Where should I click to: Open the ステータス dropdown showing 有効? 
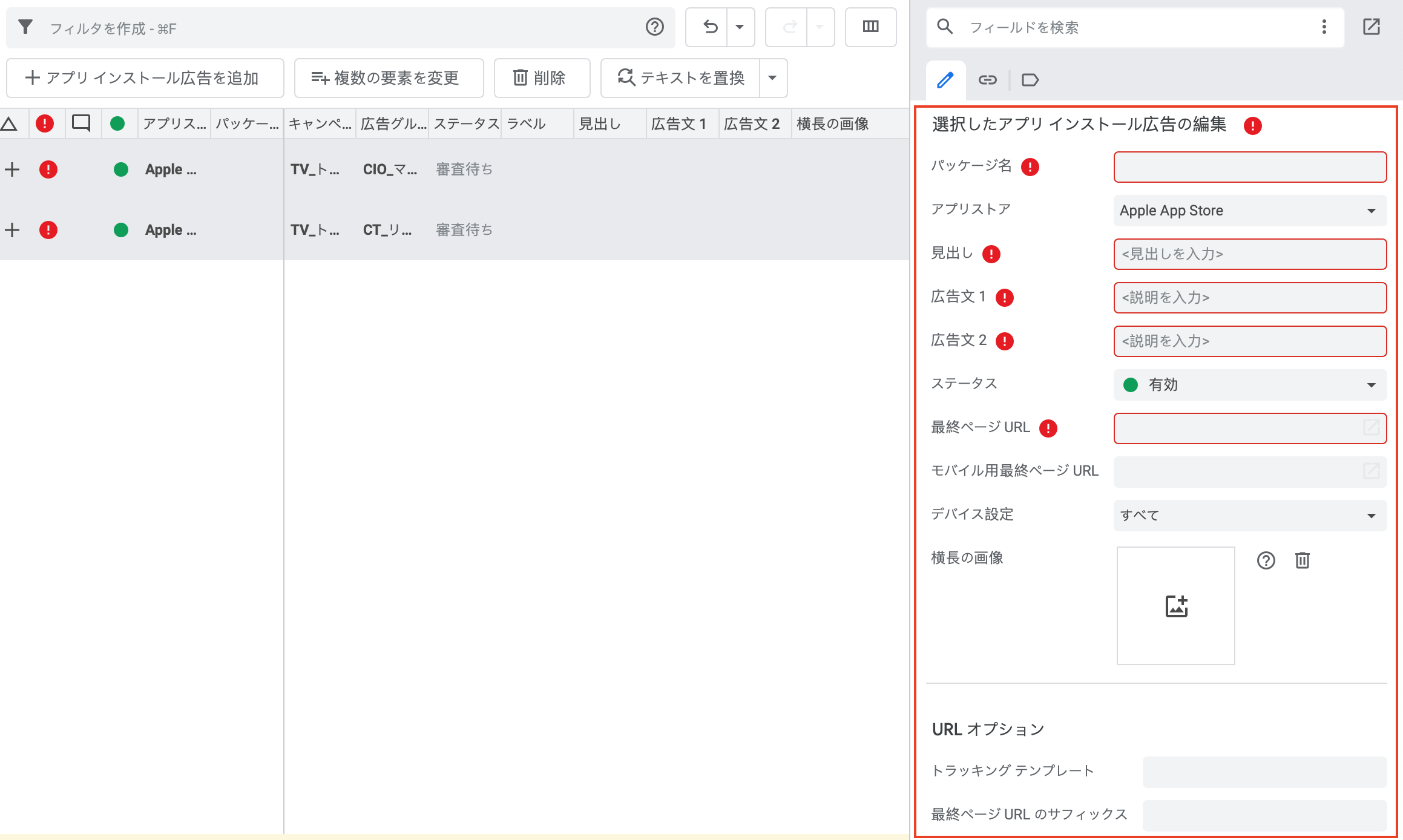(1250, 385)
